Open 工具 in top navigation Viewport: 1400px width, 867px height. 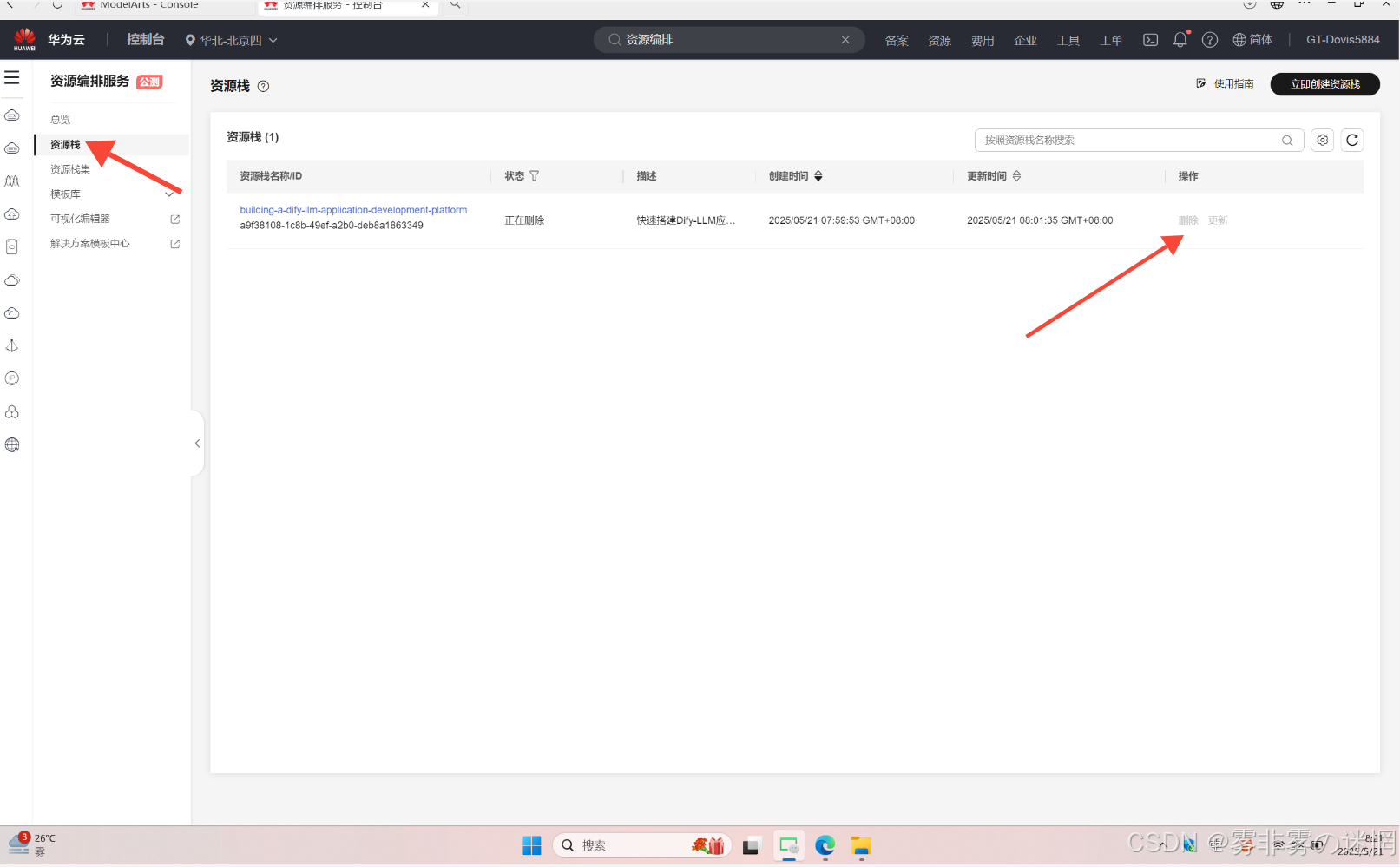pyautogui.click(x=1068, y=41)
